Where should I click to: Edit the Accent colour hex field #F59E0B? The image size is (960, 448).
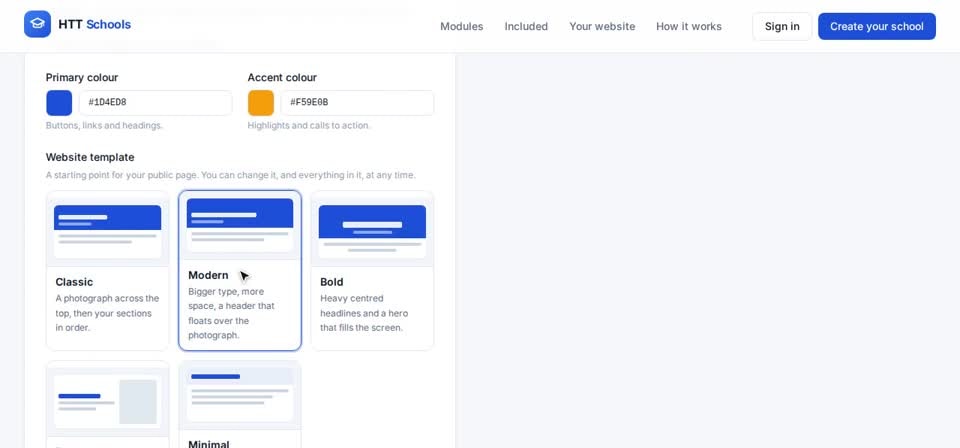[358, 103]
